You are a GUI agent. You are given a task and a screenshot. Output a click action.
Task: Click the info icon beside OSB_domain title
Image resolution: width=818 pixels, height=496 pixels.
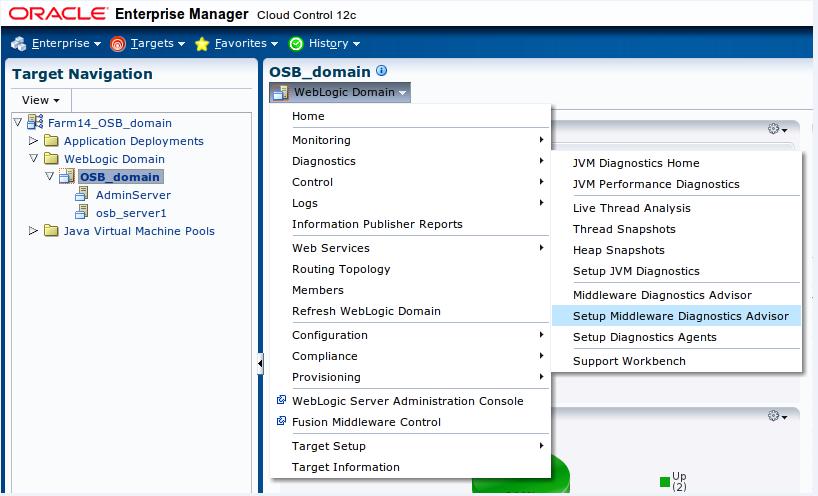click(382, 71)
